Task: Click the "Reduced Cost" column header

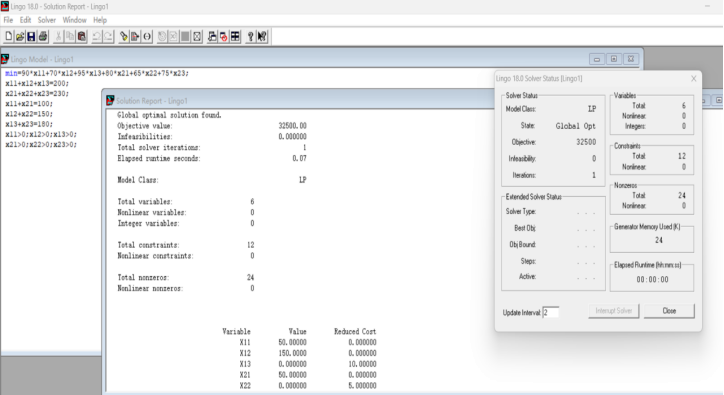Action: 355,331
